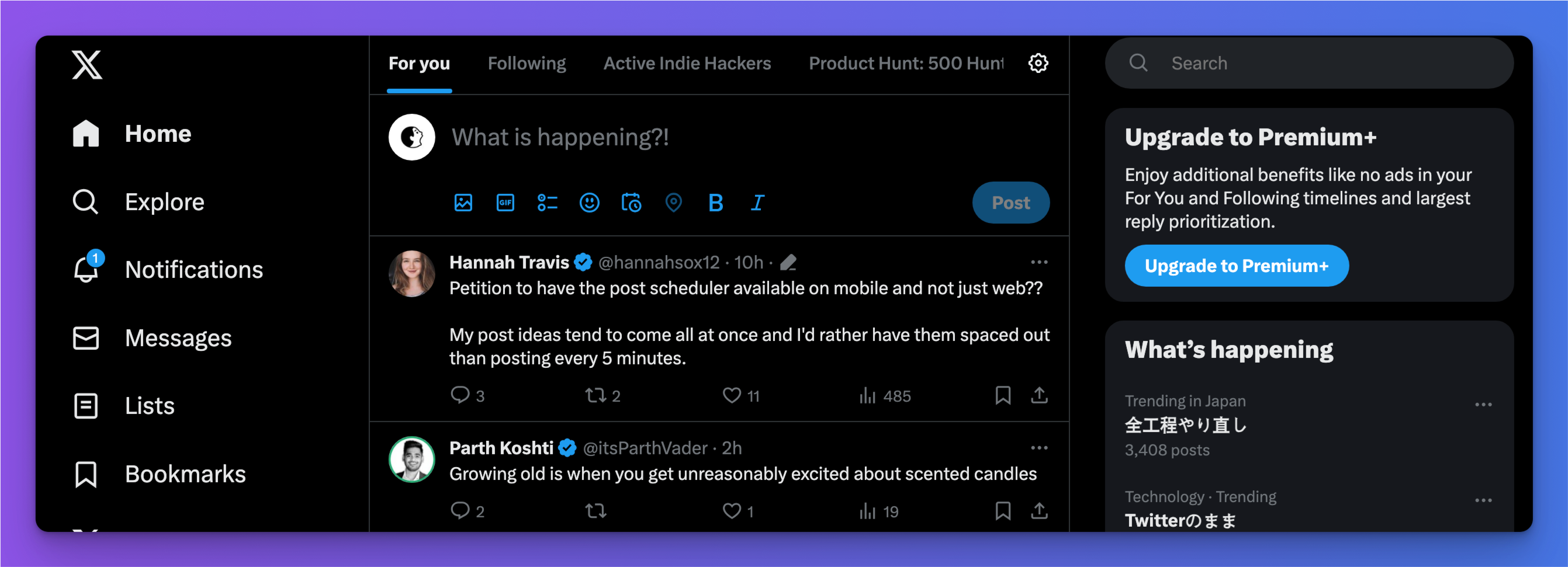The image size is (1568, 567).
Task: Open the Active Indie Hackers tab
Action: pos(687,63)
